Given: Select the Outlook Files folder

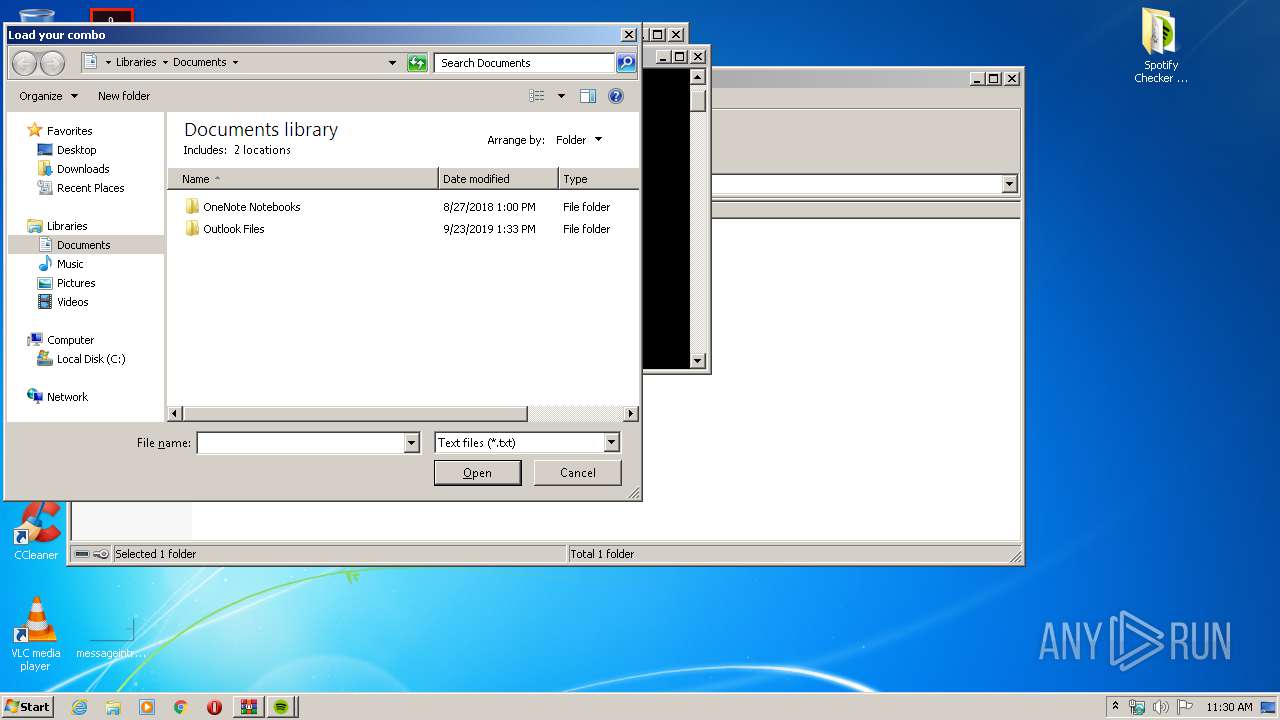Looking at the screenshot, I should tap(233, 229).
